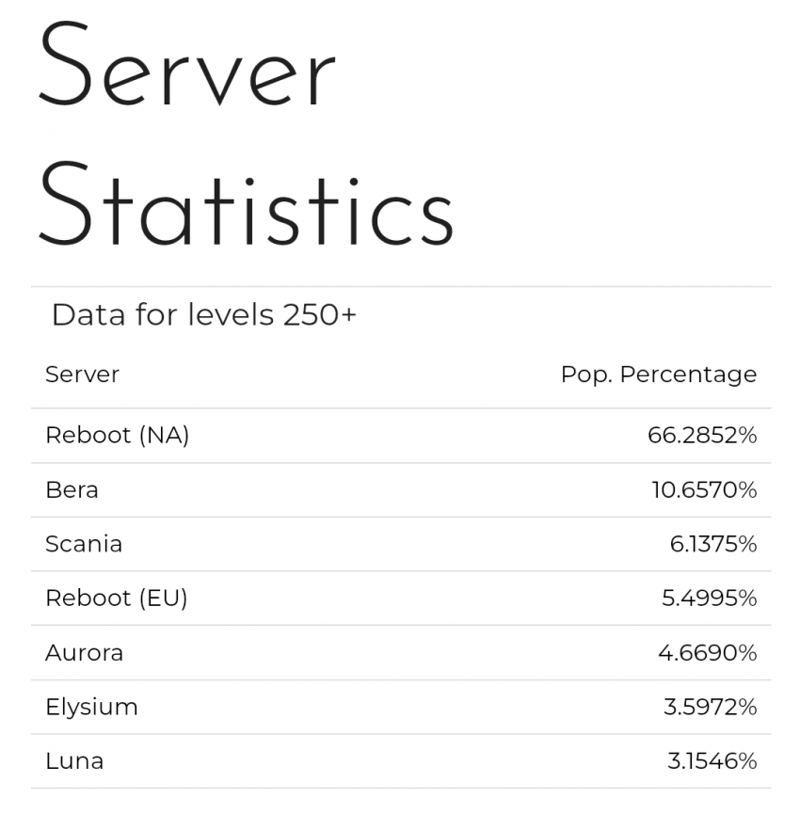Select the Reboot (NA) server row
Image resolution: width=800 pixels, height=814 pixels.
(x=401, y=436)
